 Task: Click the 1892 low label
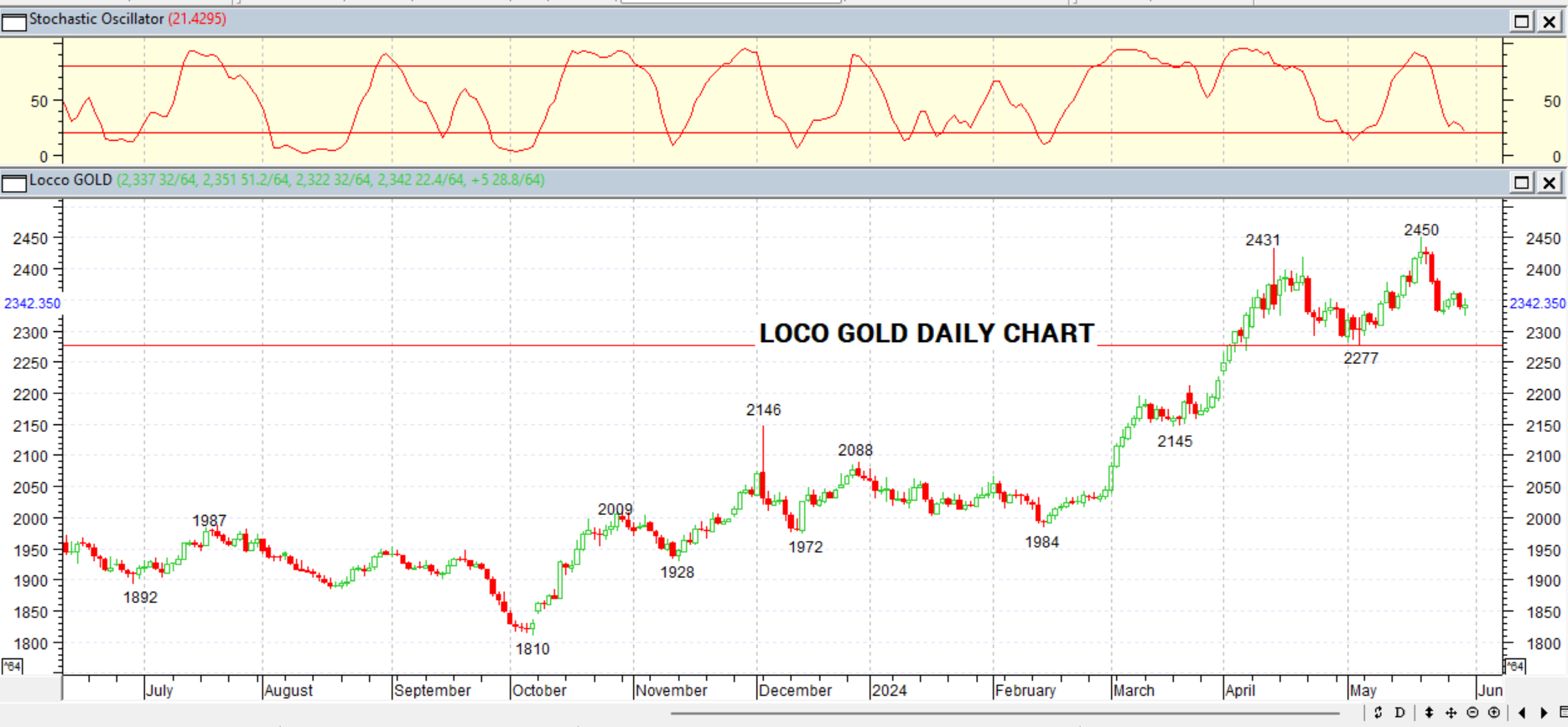coord(140,598)
